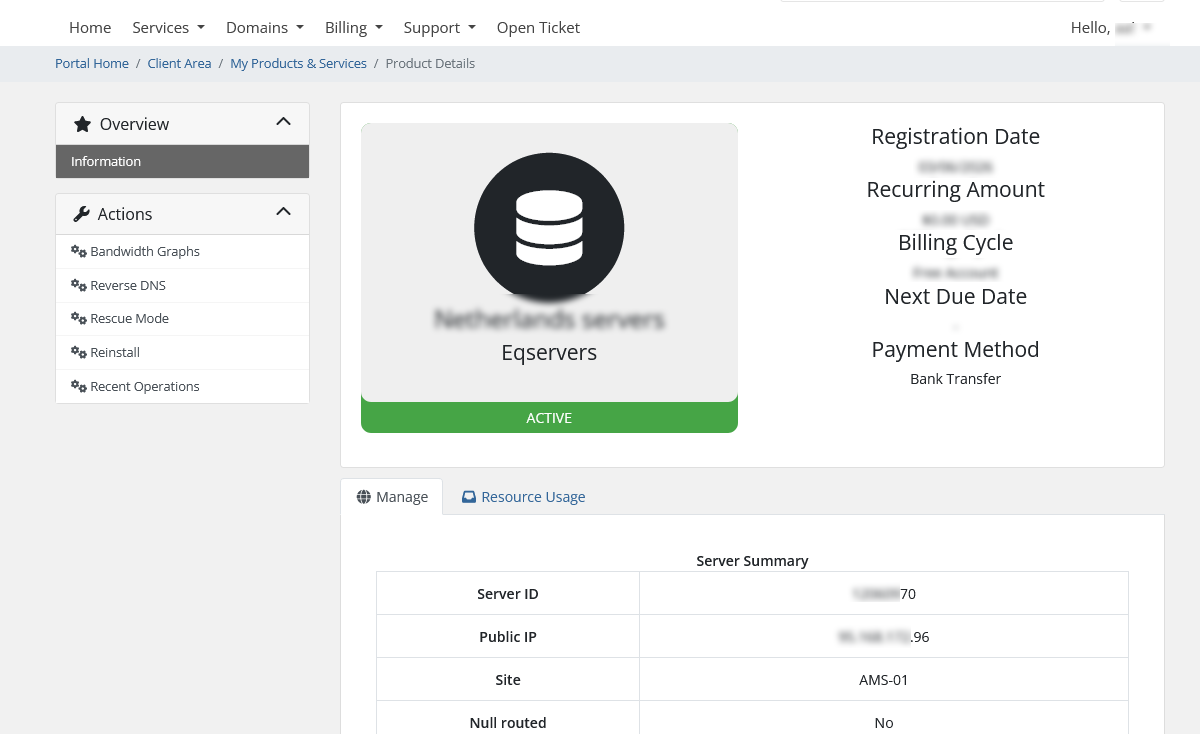Open the Hello user account dropdown
This screenshot has width=1200, height=734.
1111,27
